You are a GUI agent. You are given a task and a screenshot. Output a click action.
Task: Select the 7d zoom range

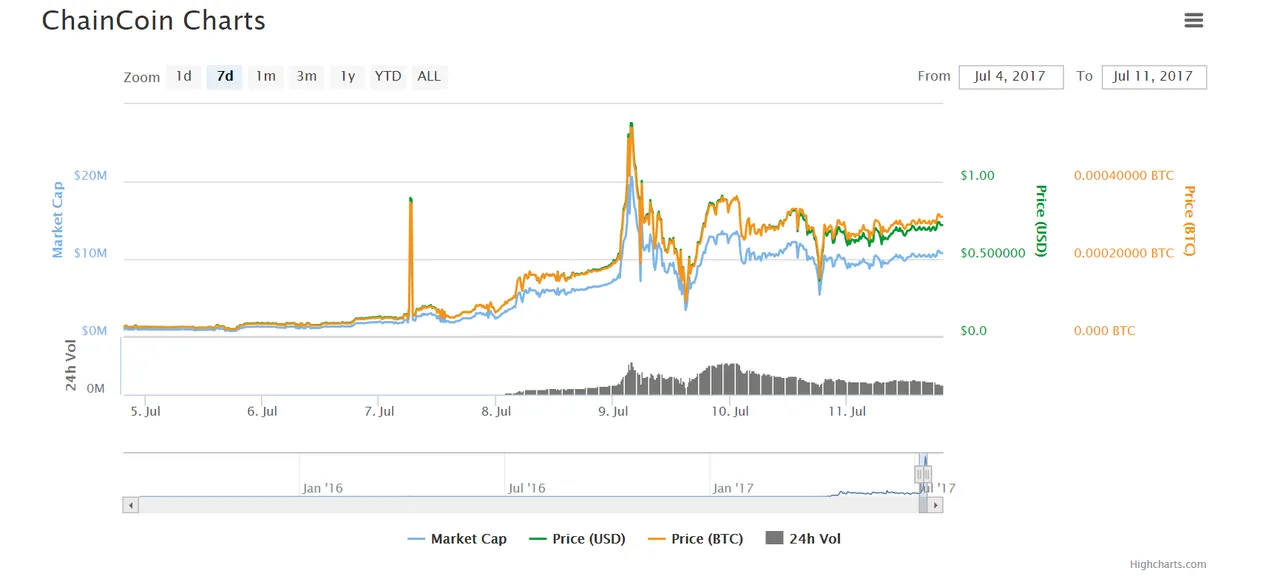(x=225, y=76)
